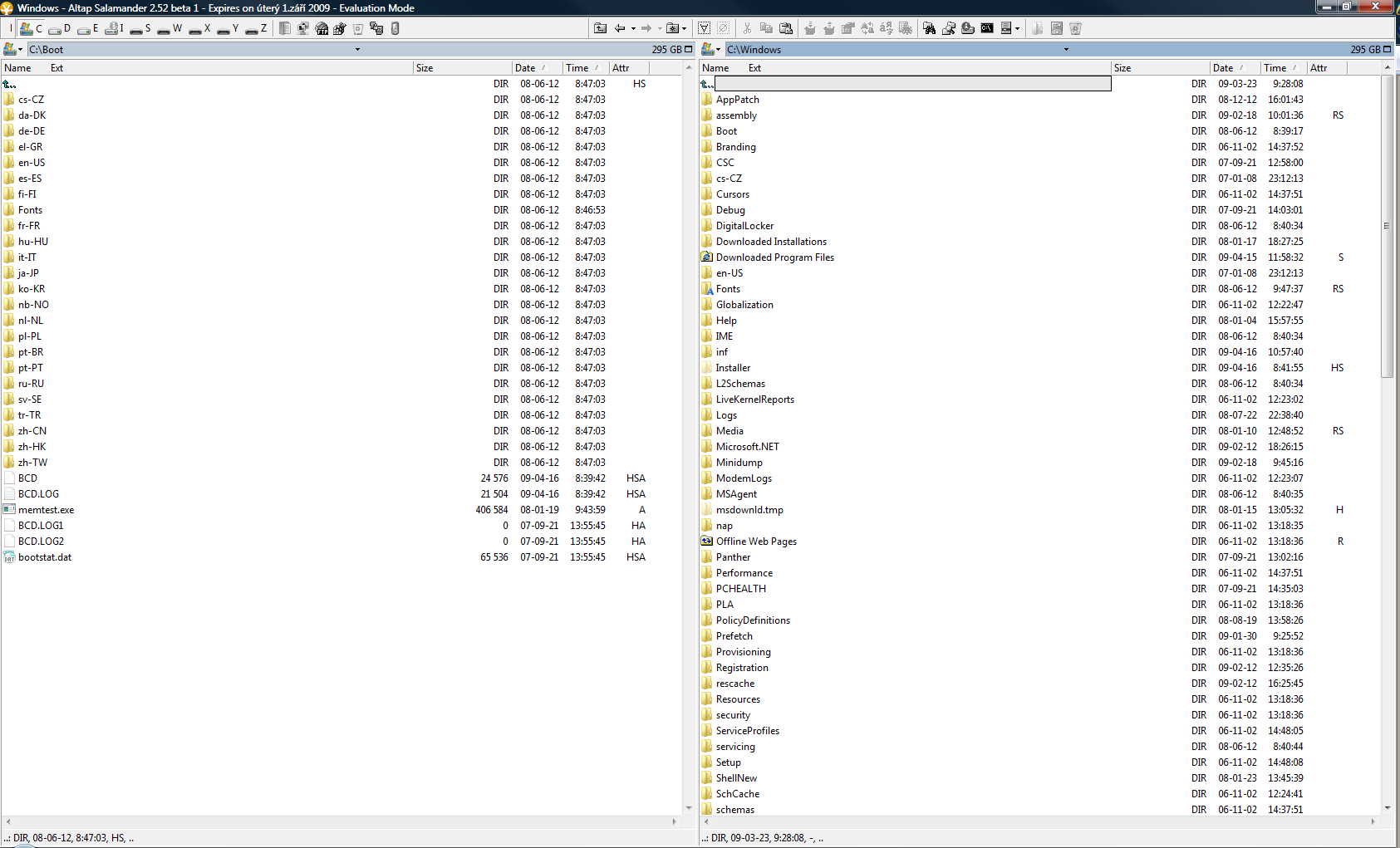Expand the C:\Windows path history dropdown
Viewport: 1400px width, 848px height.
(1066, 50)
